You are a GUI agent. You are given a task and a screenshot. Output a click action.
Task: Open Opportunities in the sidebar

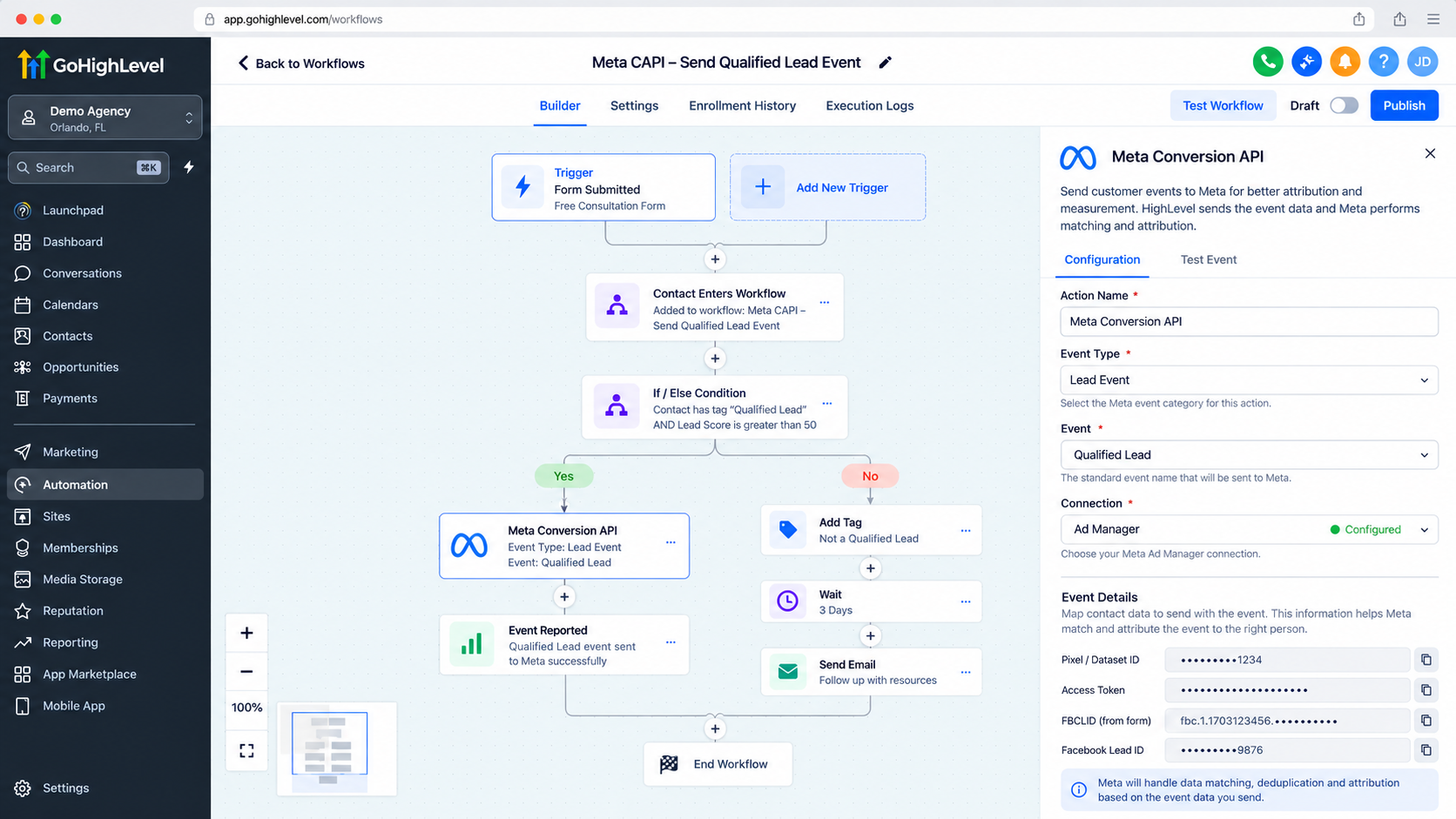pyautogui.click(x=105, y=367)
